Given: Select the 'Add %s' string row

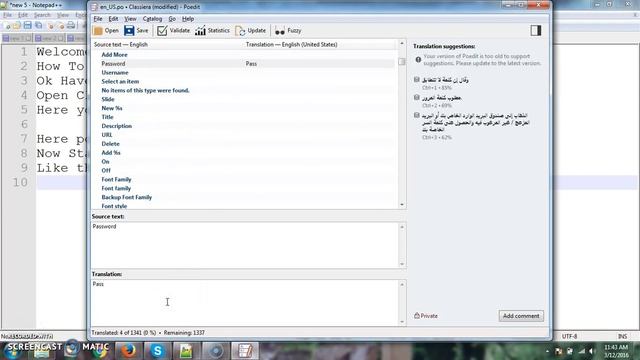Looking at the screenshot, I should (244, 153).
